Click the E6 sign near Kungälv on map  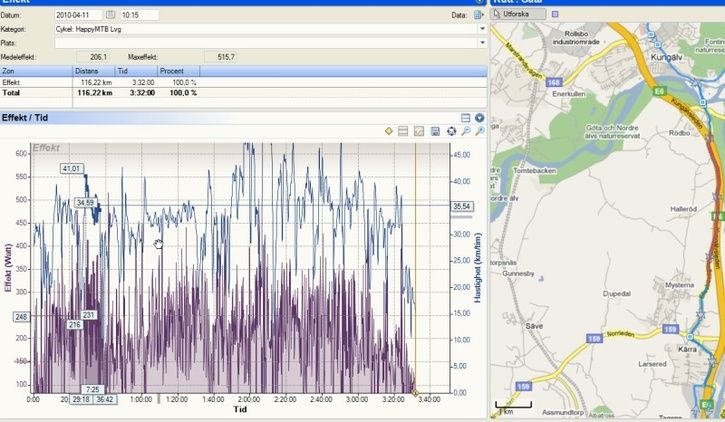click(x=659, y=91)
